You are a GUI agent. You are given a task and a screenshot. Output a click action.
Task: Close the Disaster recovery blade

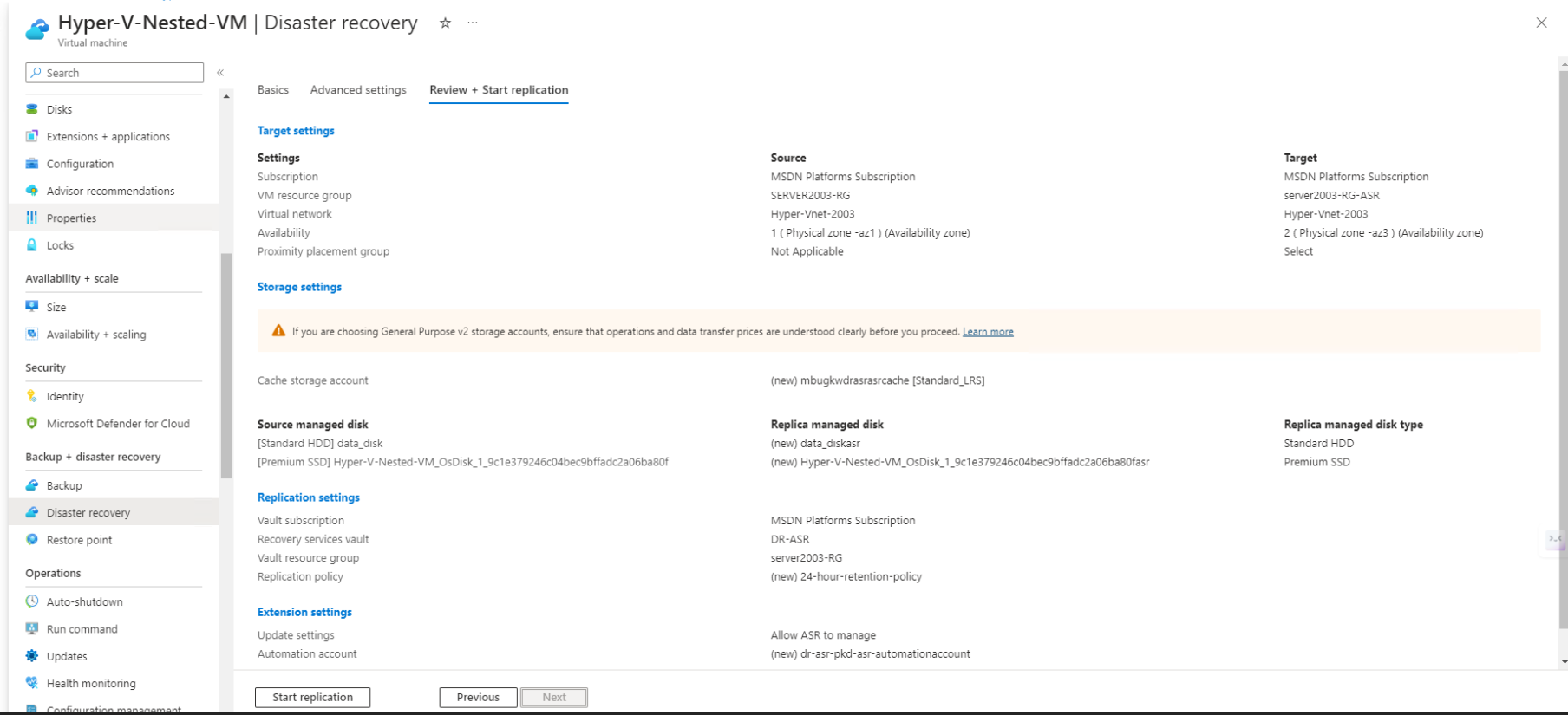coord(1541,23)
